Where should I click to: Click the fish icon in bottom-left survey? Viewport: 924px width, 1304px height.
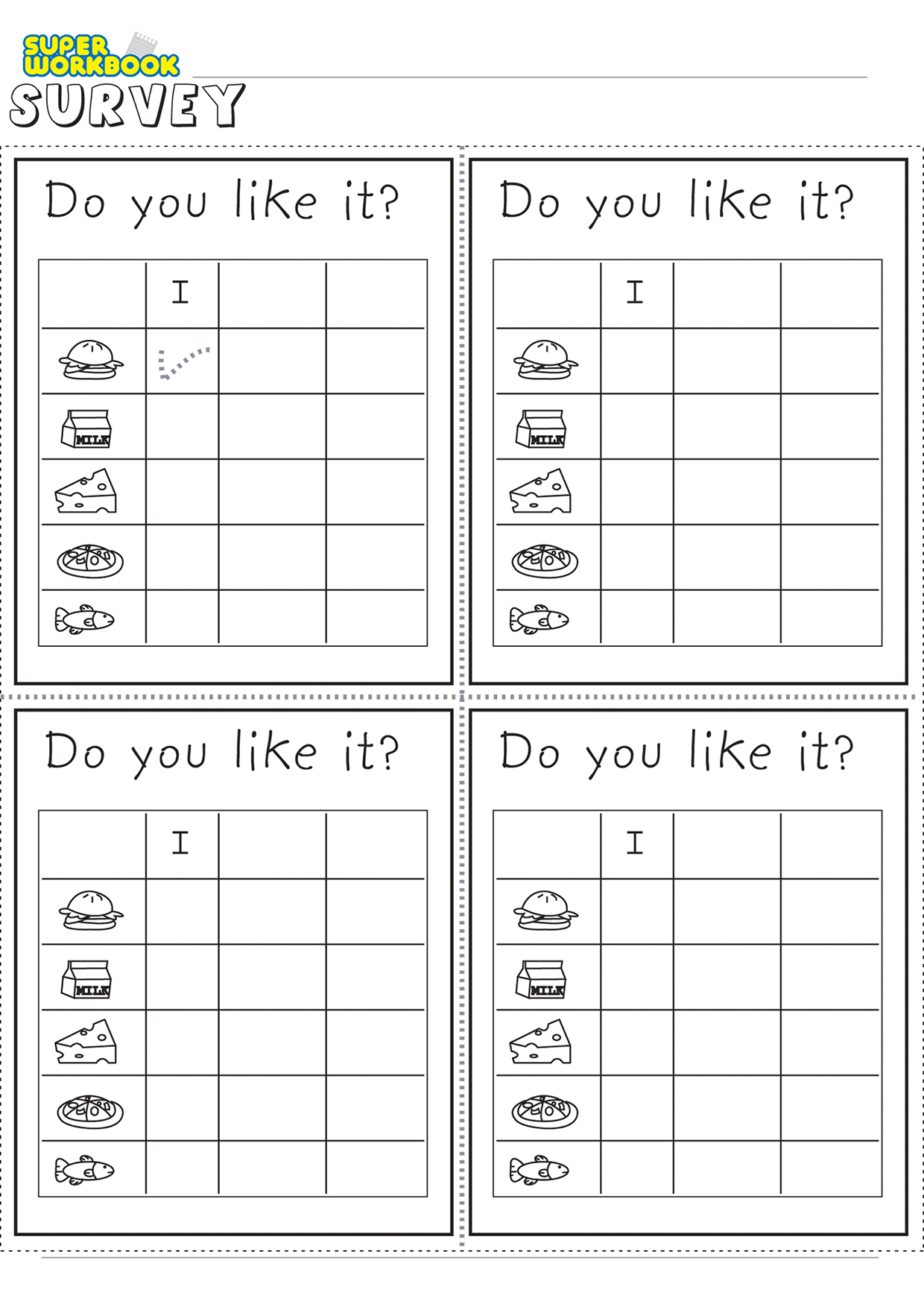pos(84,1170)
